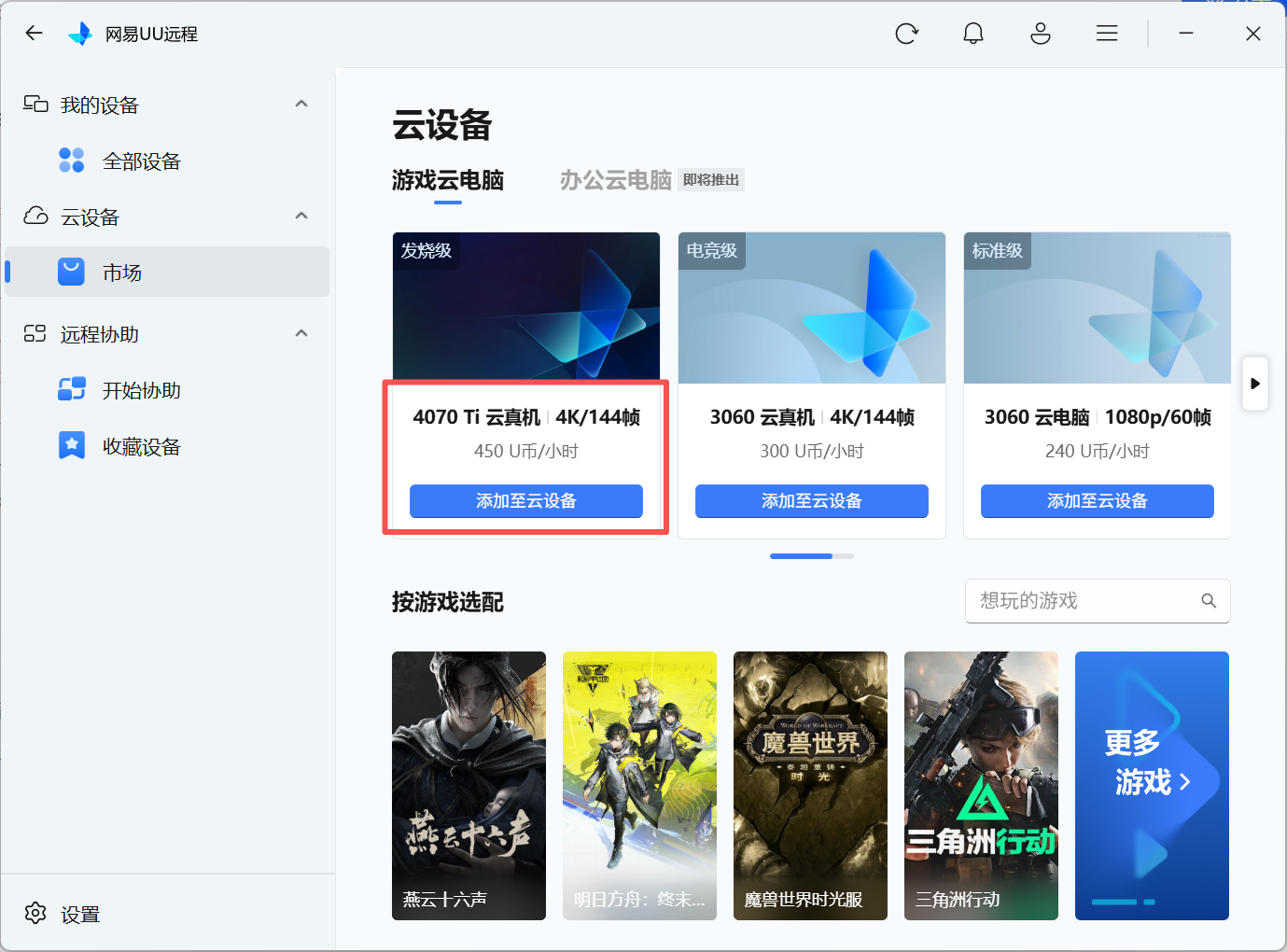
Task: Click the back arrow icon
Action: click(35, 34)
